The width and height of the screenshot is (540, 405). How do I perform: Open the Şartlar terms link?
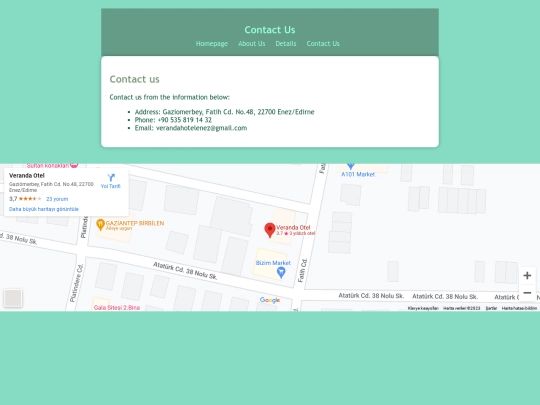coord(491,308)
